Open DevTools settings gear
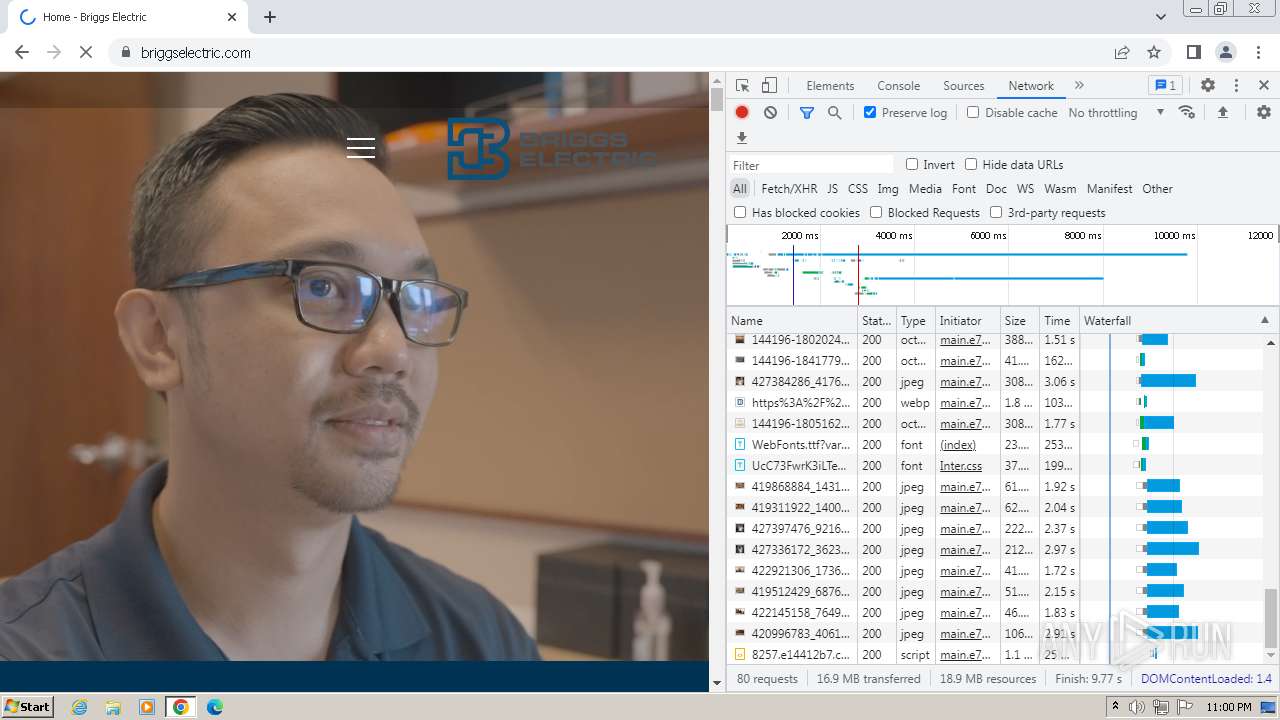The image size is (1280, 720). (x=1208, y=86)
